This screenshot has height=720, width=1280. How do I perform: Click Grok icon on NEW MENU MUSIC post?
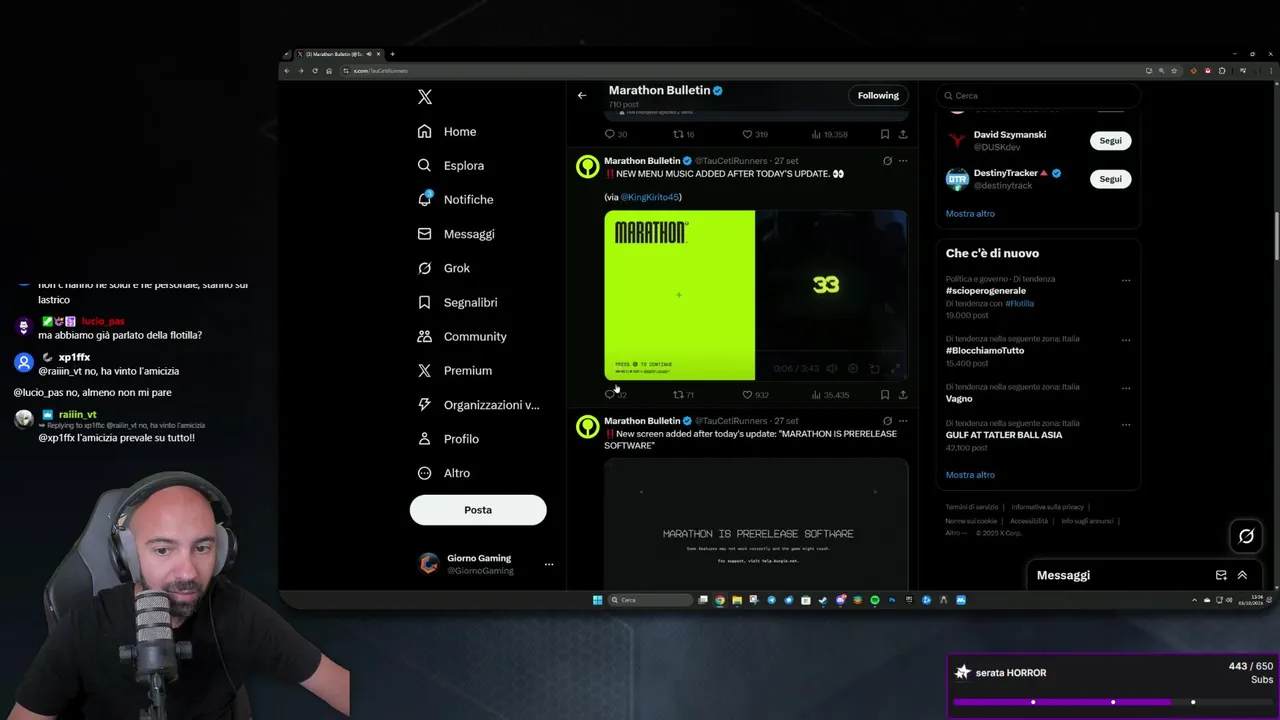(x=887, y=161)
